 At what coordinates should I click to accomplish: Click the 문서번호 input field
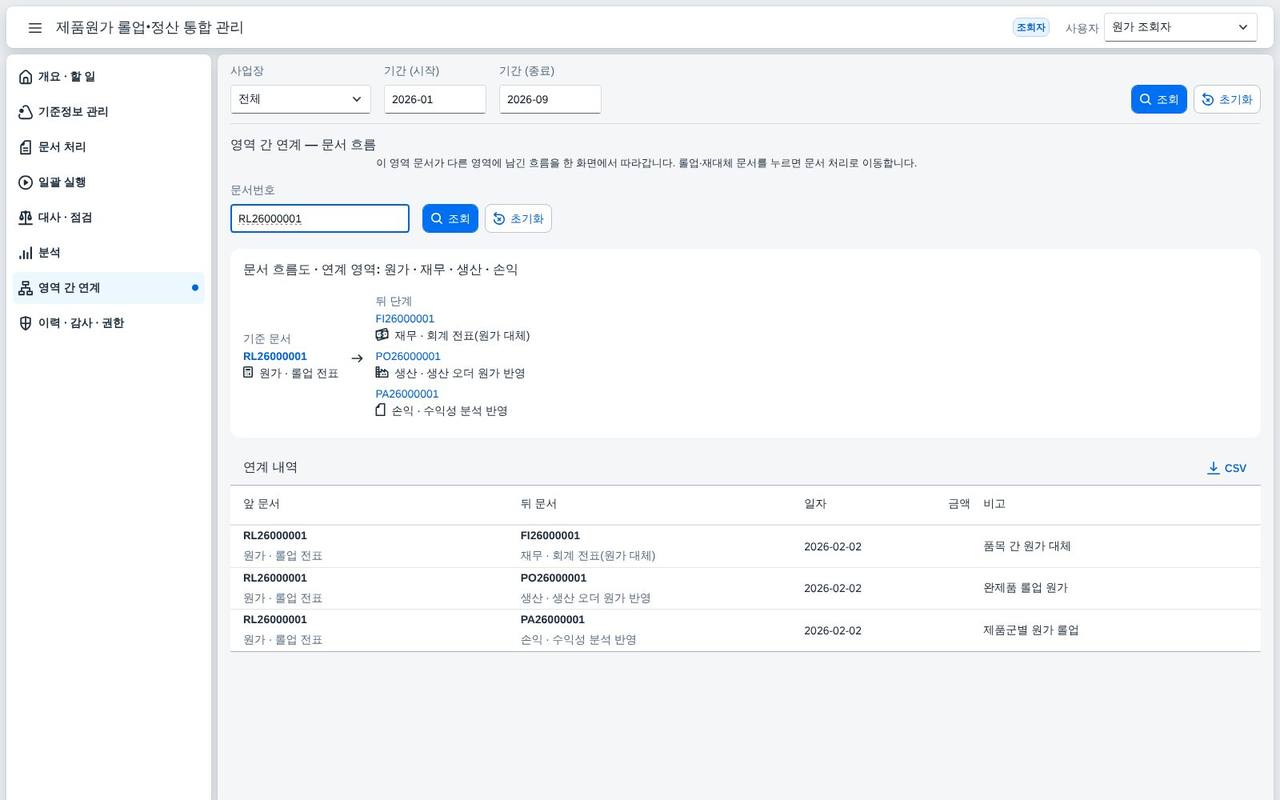[320, 218]
